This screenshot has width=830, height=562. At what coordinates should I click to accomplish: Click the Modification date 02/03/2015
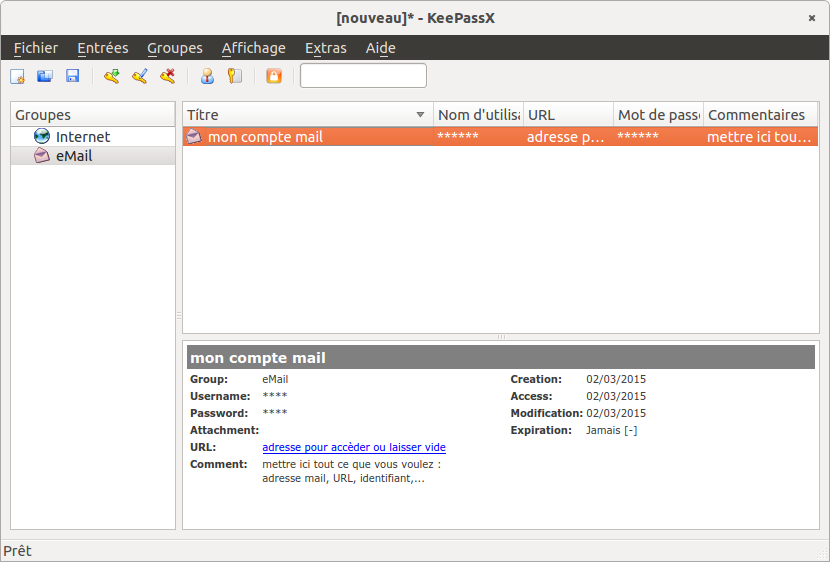click(x=616, y=413)
